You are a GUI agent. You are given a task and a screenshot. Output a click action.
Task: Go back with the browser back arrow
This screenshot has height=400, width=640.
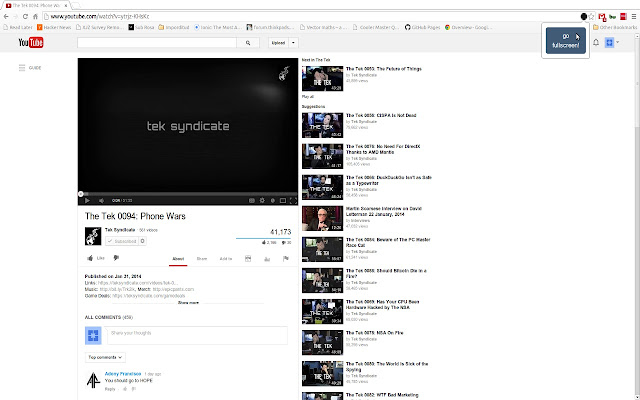[6, 17]
